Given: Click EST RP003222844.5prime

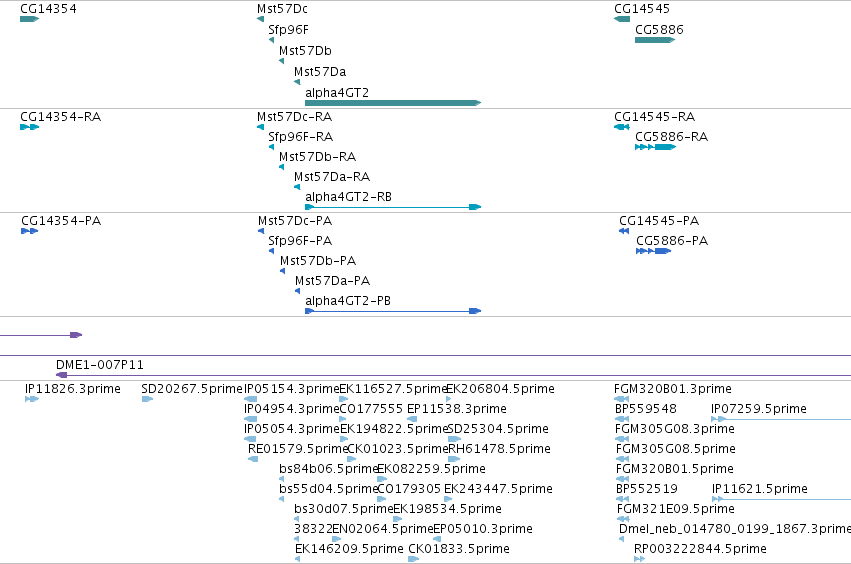Looking at the screenshot, I should (700, 549).
